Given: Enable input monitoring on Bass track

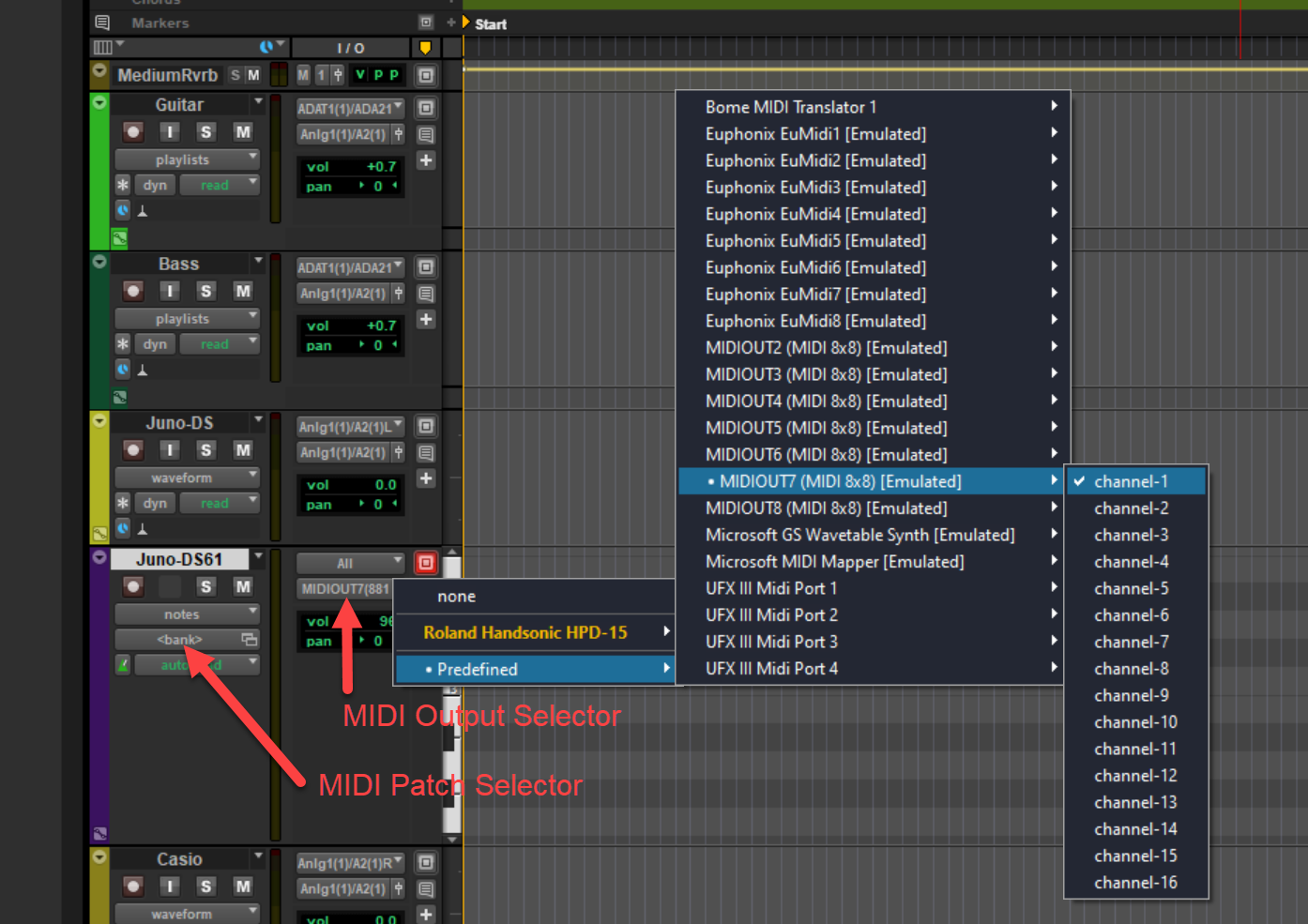Looking at the screenshot, I should [169, 292].
